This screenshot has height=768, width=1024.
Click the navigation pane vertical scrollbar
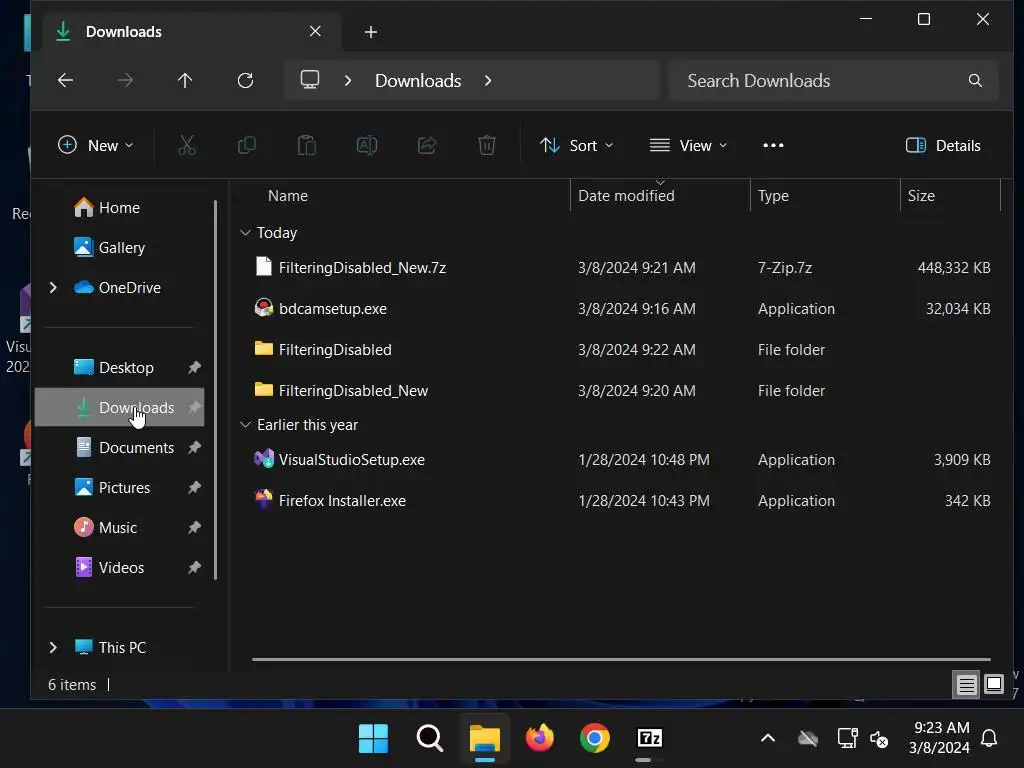click(216, 390)
